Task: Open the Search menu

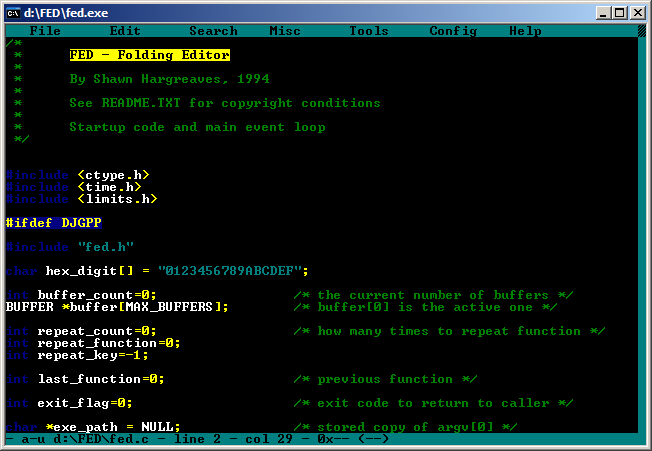Action: point(213,31)
